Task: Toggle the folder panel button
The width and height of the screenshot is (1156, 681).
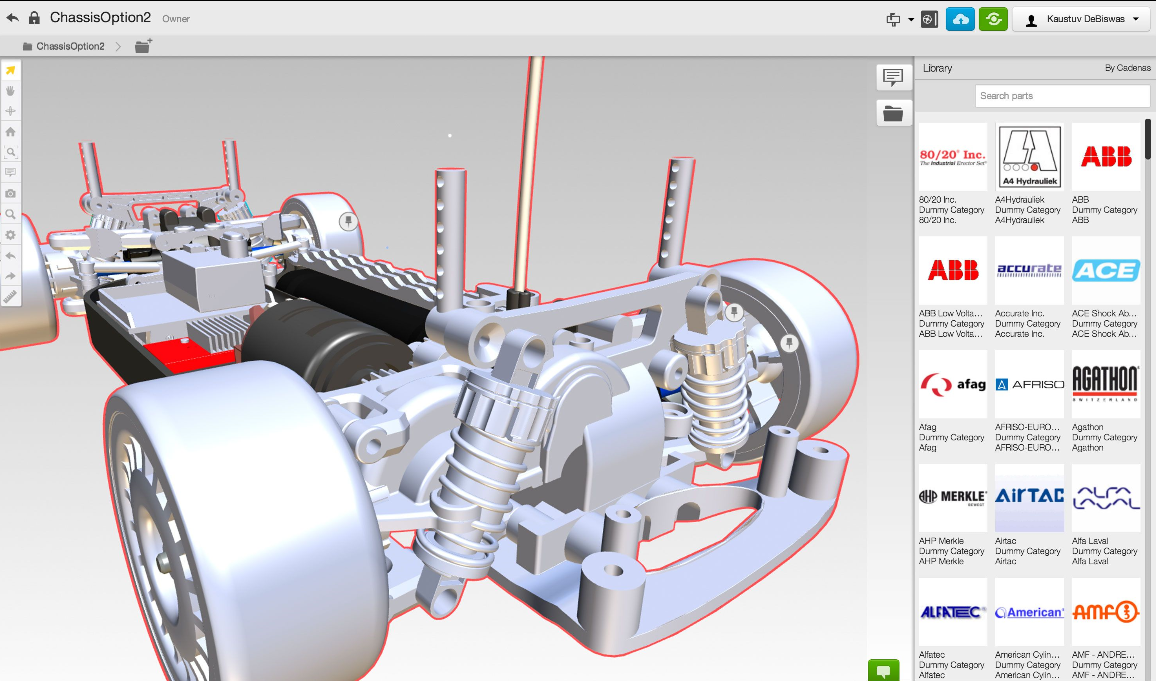Action: click(893, 113)
